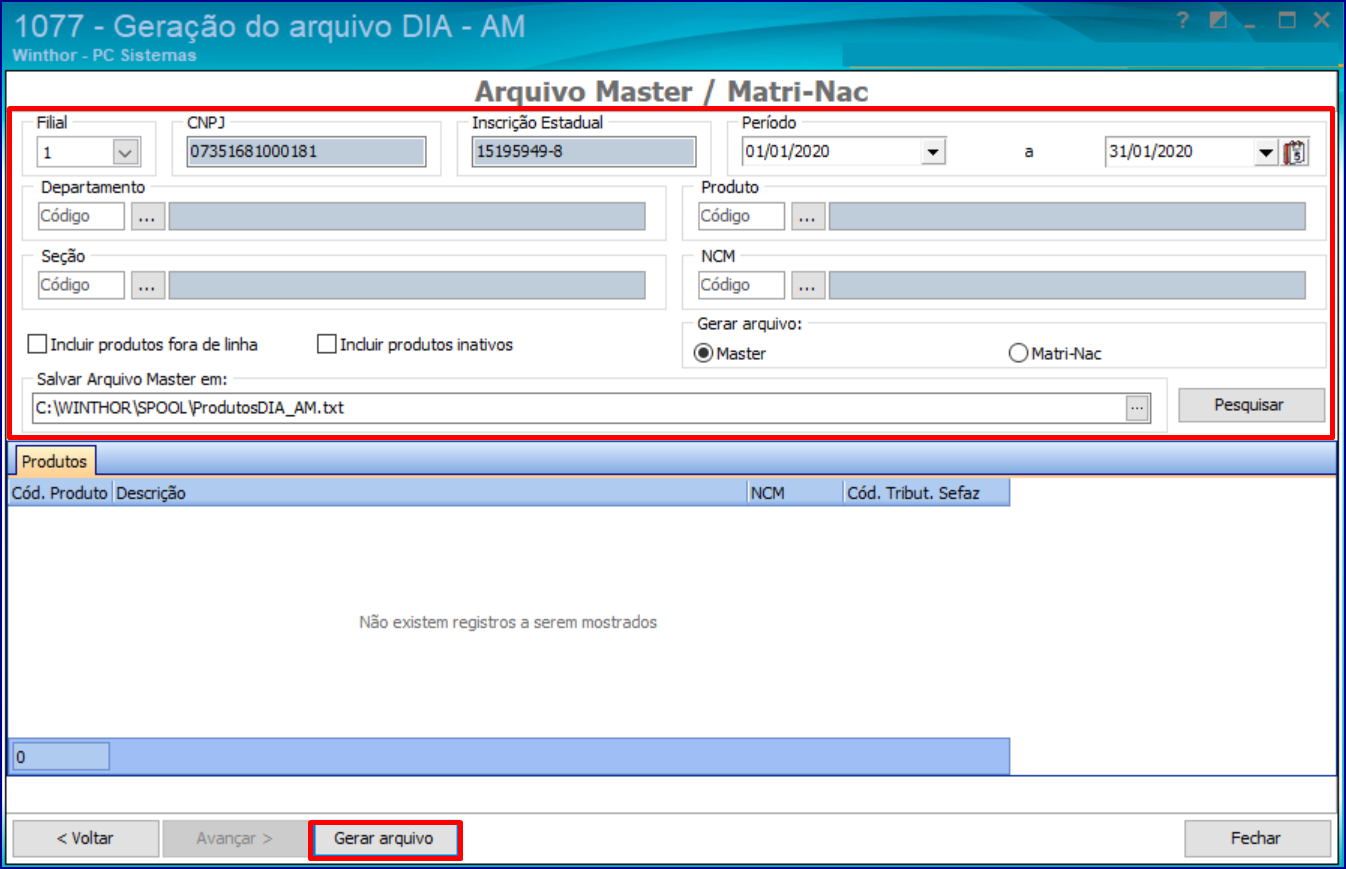Open Produto lookup ellipsis button
1346x869 pixels.
(808, 216)
